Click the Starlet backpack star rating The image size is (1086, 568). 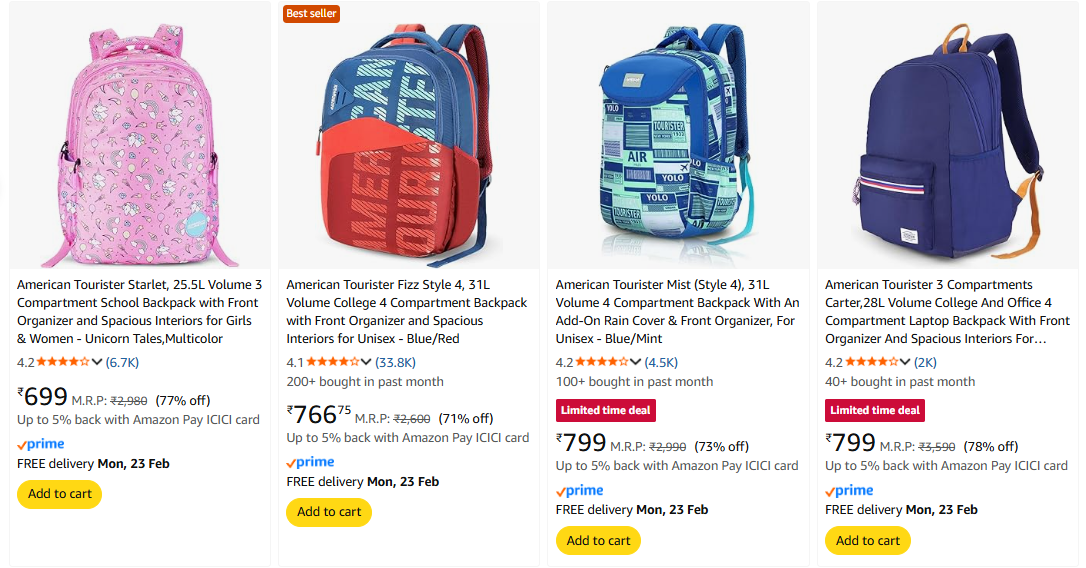(x=62, y=362)
